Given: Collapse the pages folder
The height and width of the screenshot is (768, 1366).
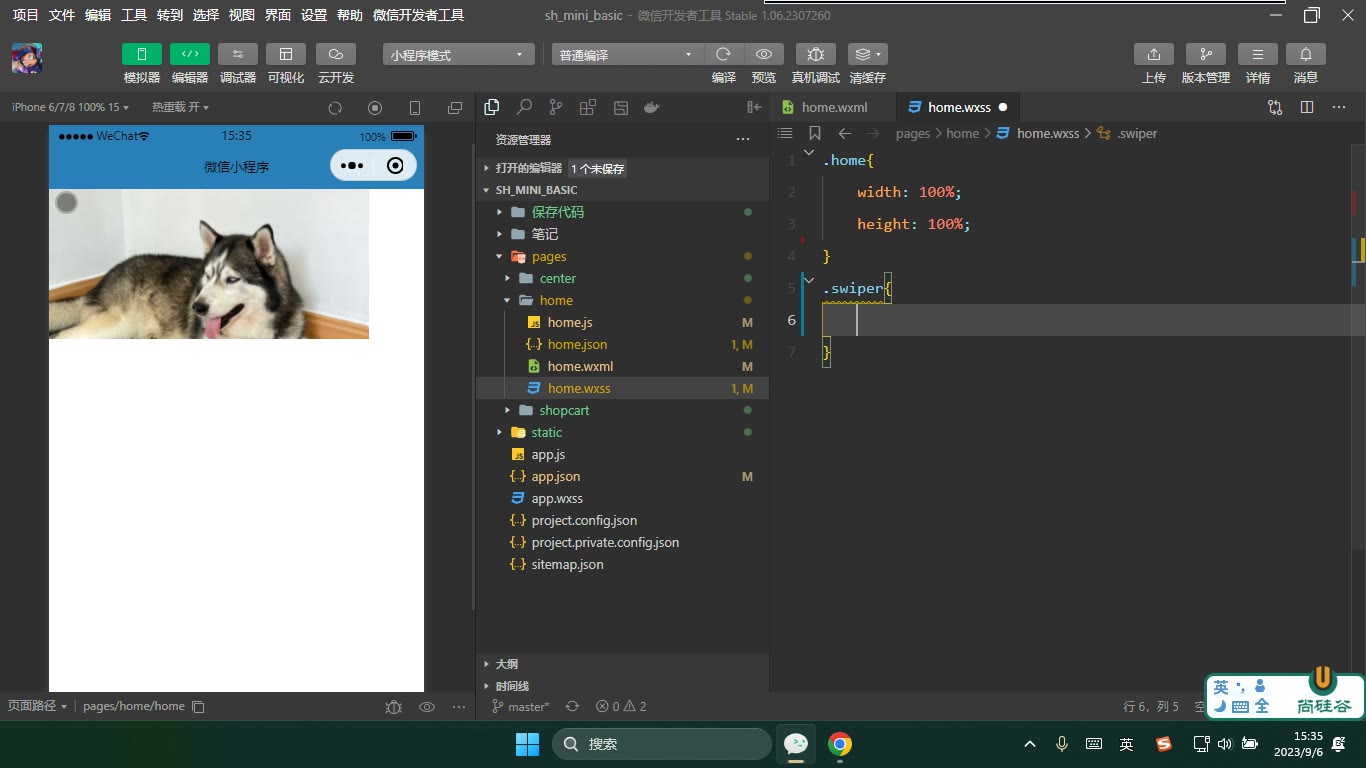Looking at the screenshot, I should pos(622,256).
